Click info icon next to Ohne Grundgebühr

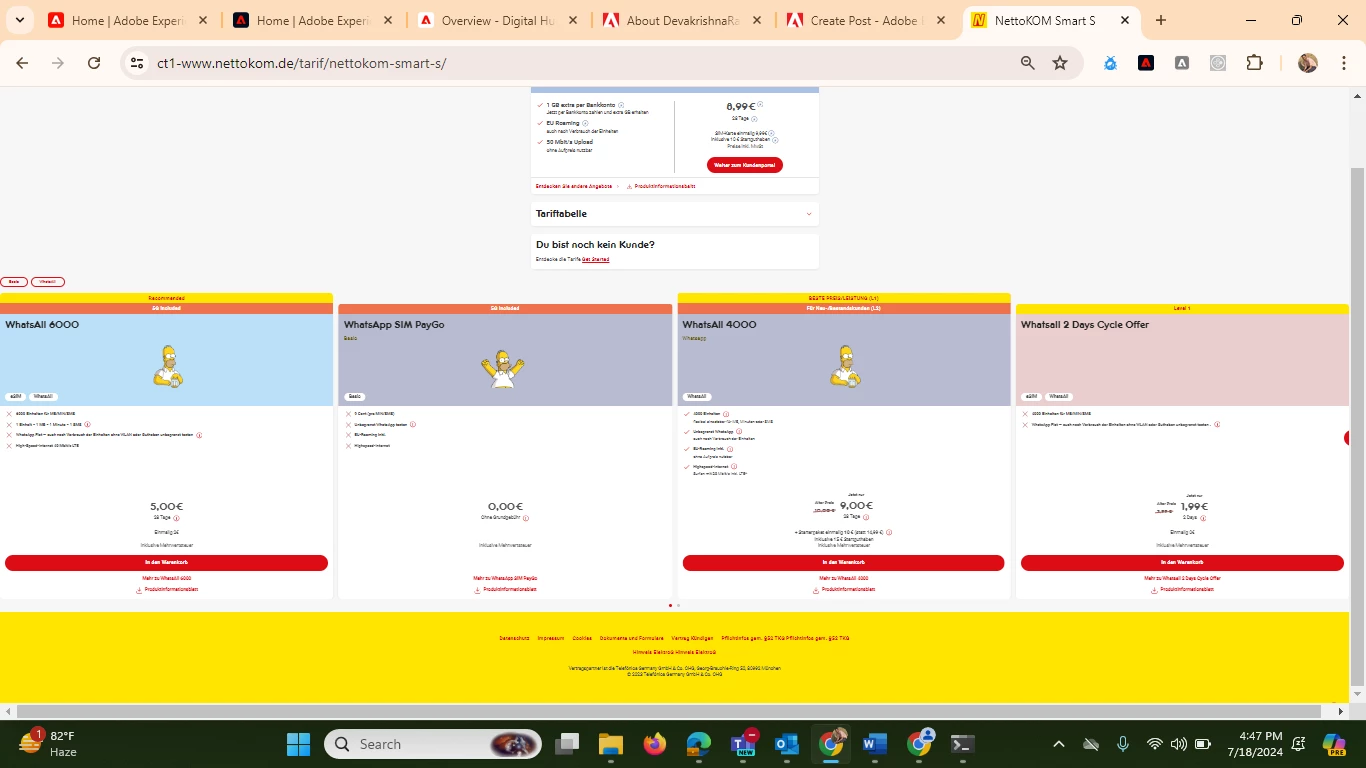[x=526, y=518]
